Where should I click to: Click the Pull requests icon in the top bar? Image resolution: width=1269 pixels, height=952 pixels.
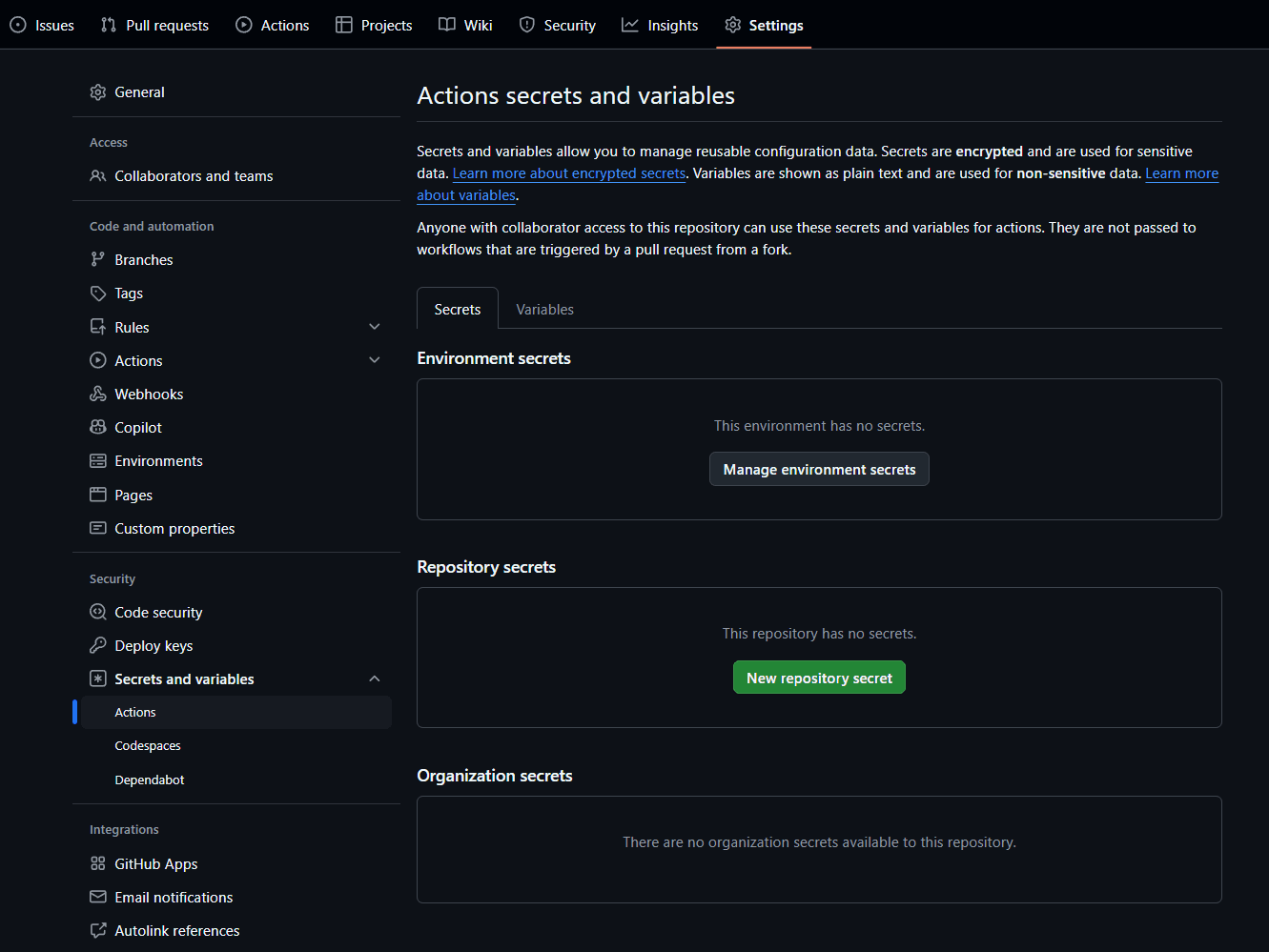[x=110, y=25]
